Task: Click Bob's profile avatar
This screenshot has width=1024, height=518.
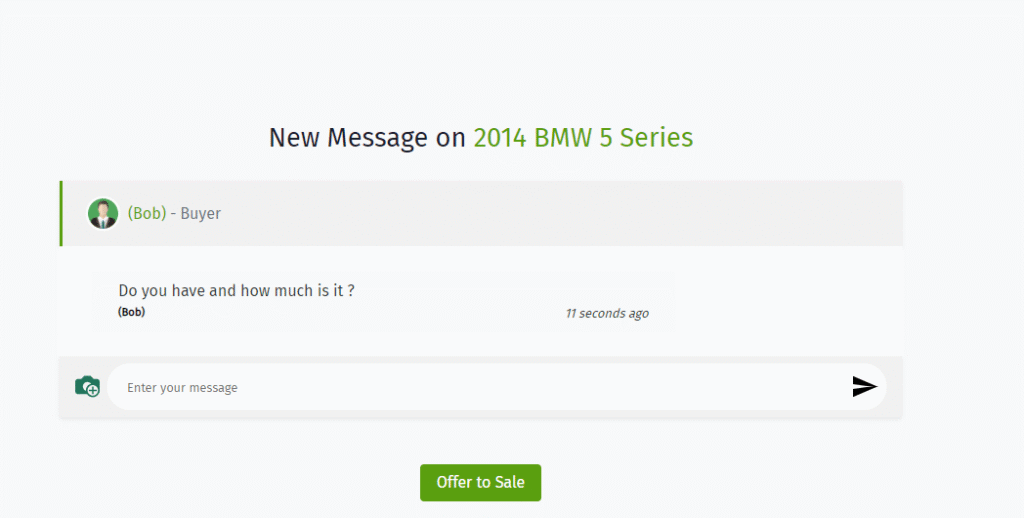Action: pos(103,213)
